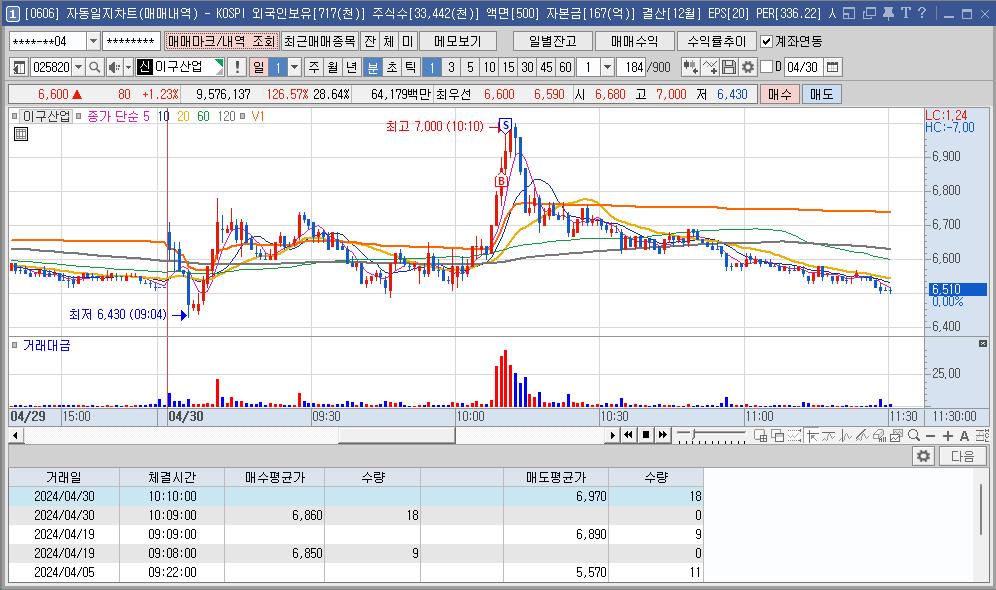The height and width of the screenshot is (590, 996).
Task: Click the 수익률추이 button
Action: click(x=717, y=41)
